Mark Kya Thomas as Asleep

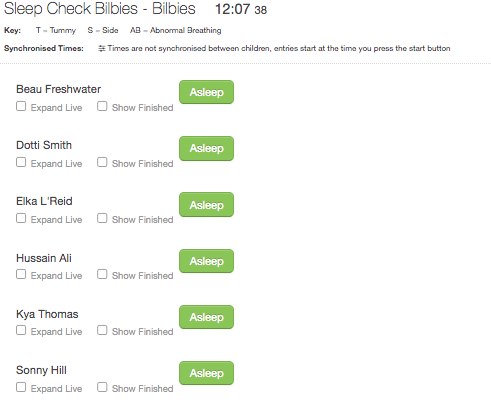click(206, 317)
